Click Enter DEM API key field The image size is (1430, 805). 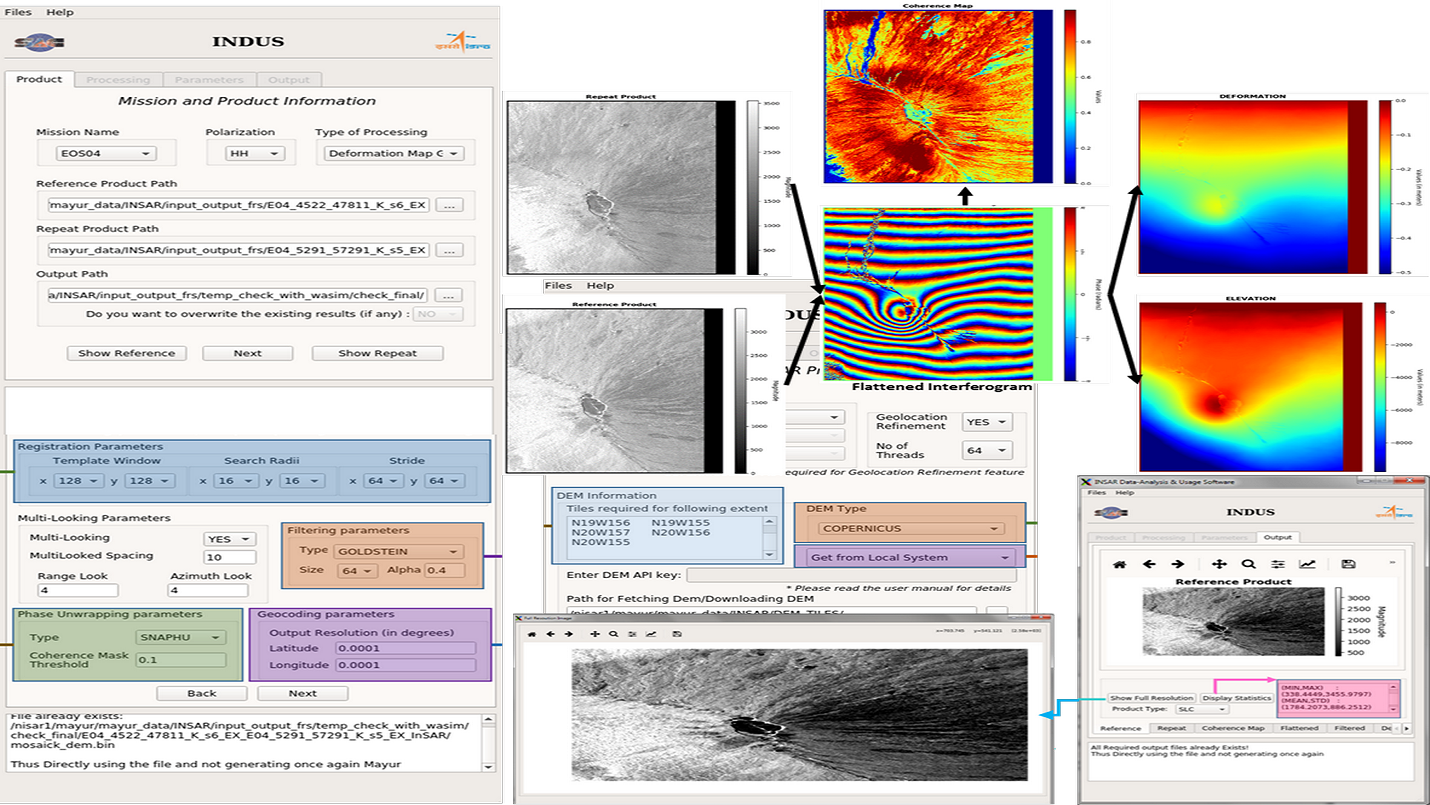pos(851,575)
